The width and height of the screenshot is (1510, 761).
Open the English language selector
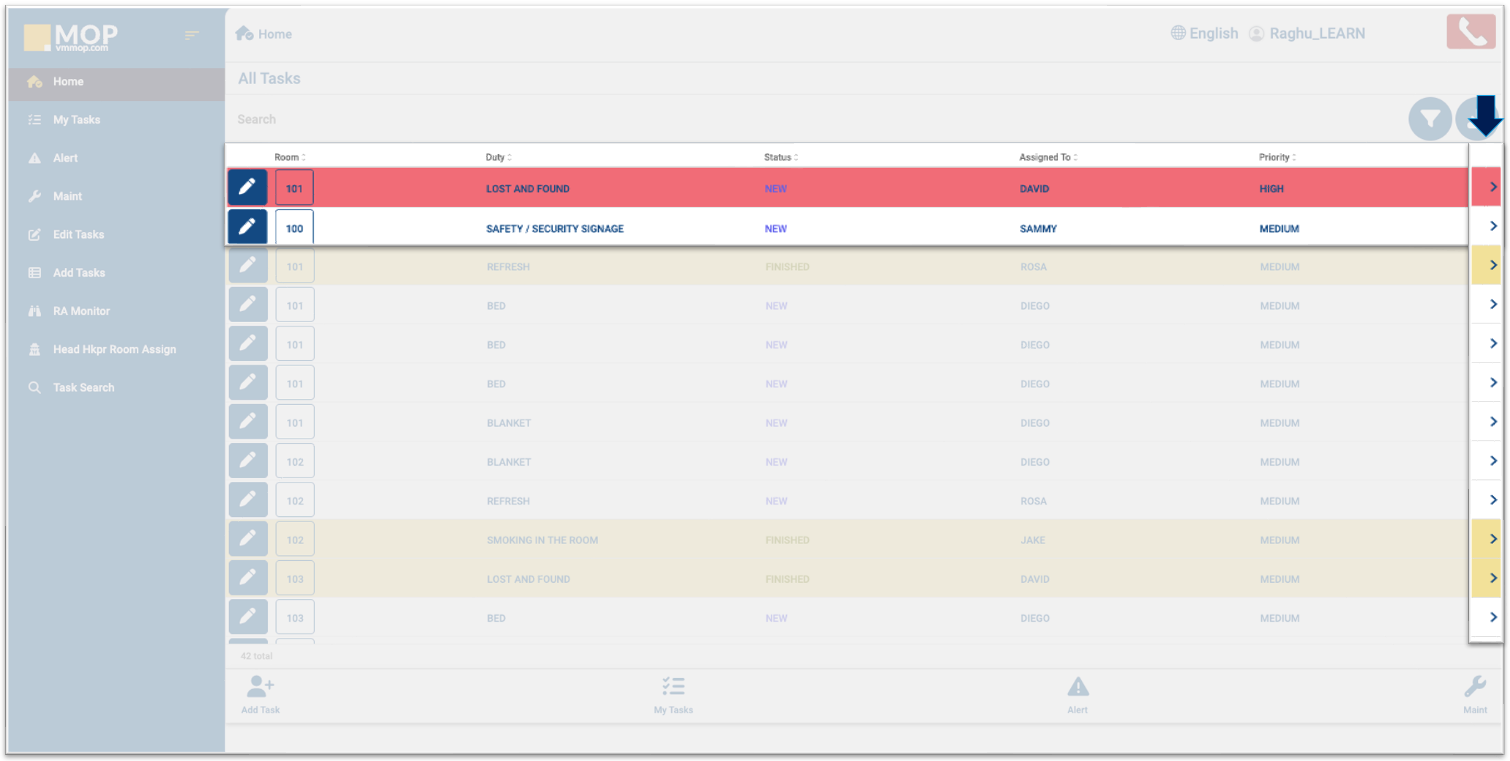click(x=1204, y=33)
